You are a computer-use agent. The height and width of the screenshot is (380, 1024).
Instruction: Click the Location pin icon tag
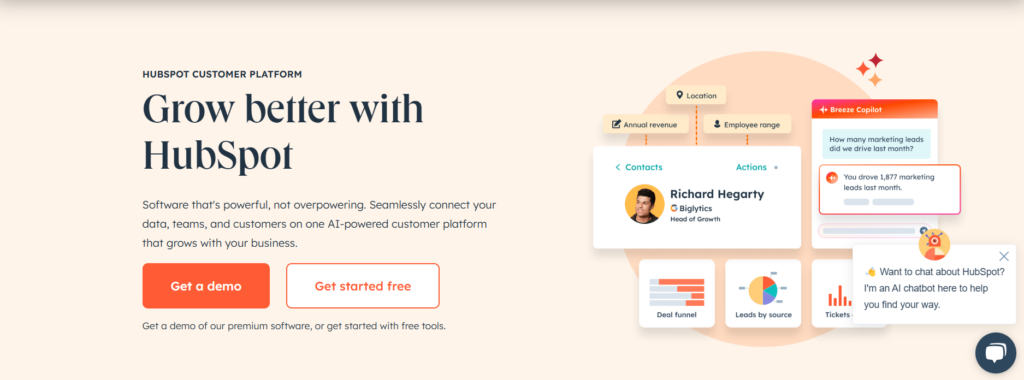click(x=679, y=95)
